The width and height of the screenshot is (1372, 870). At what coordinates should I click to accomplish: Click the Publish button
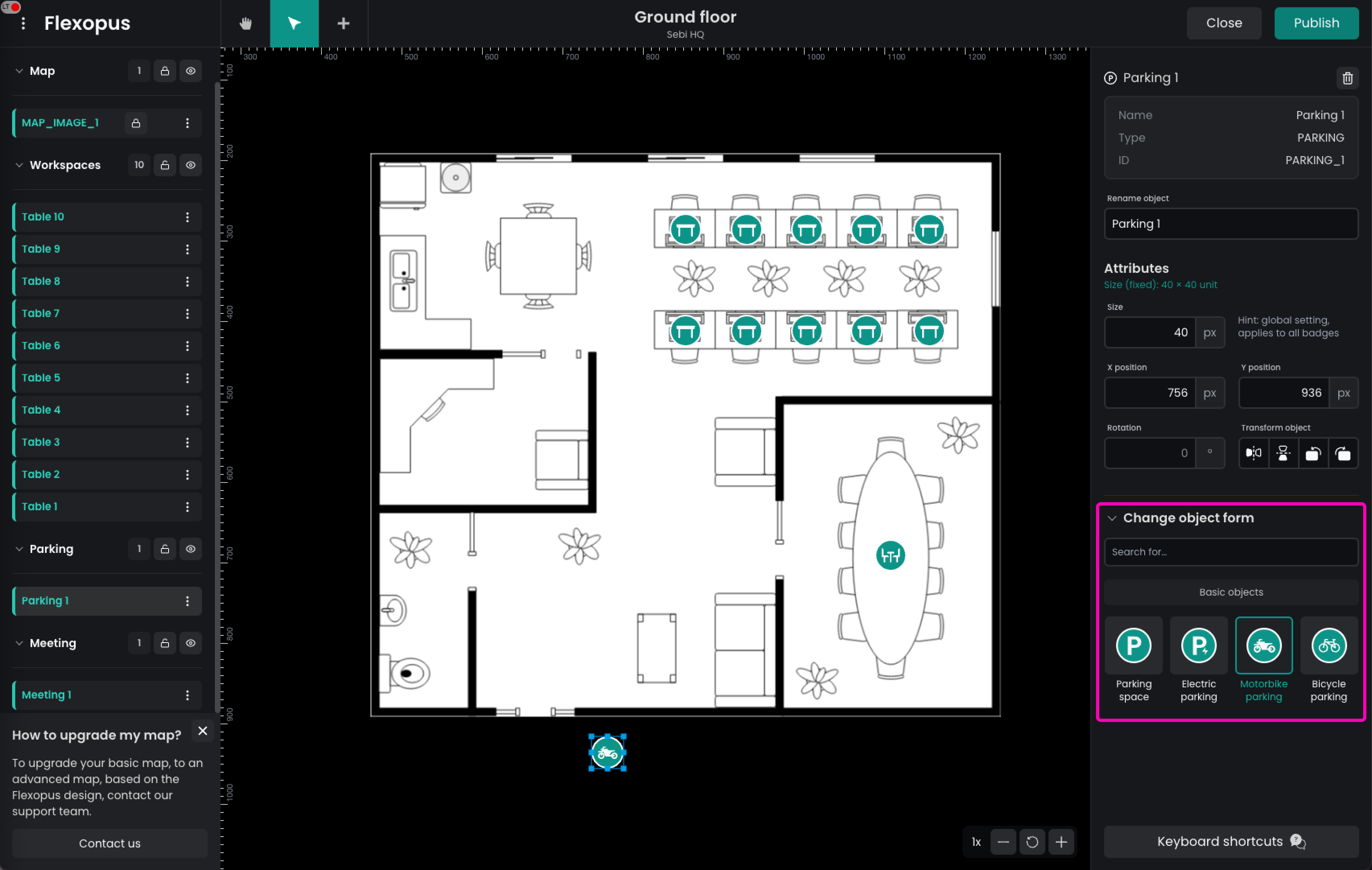click(1316, 23)
